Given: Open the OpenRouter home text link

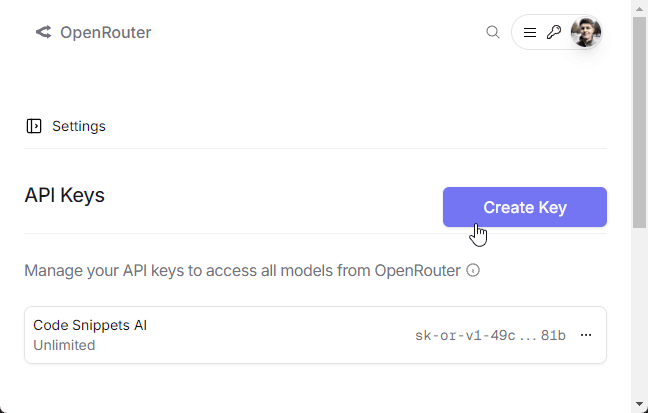Looking at the screenshot, I should (106, 32).
